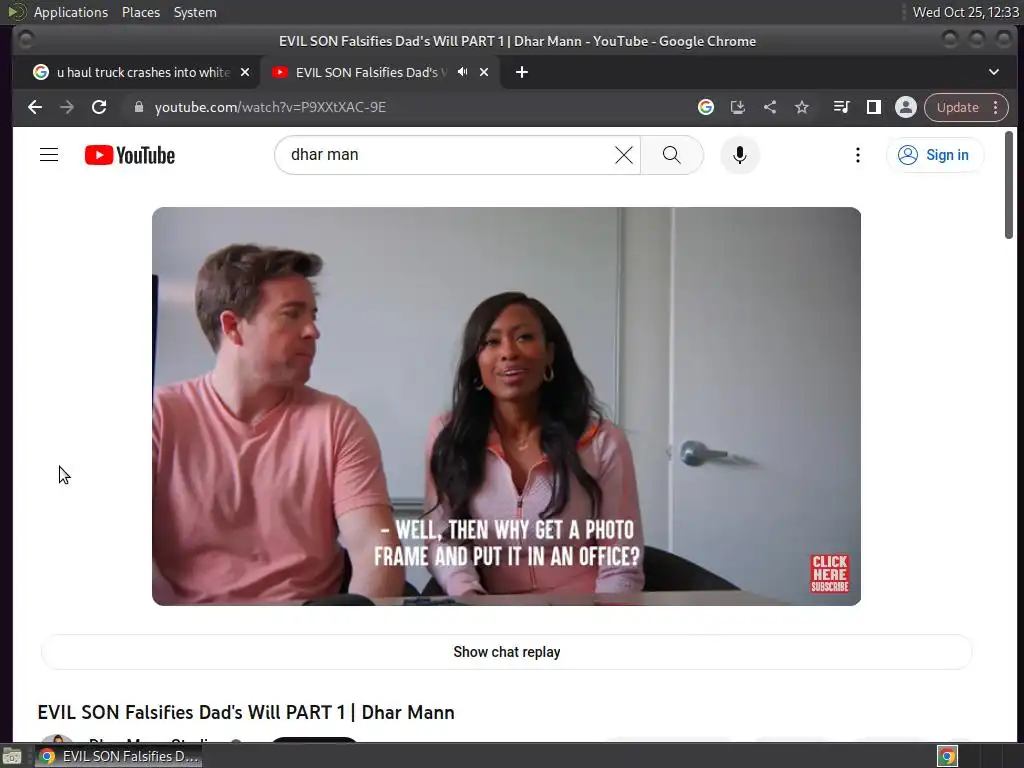Toggle Chrome side panel
Viewport: 1024px width, 768px height.
(x=874, y=107)
